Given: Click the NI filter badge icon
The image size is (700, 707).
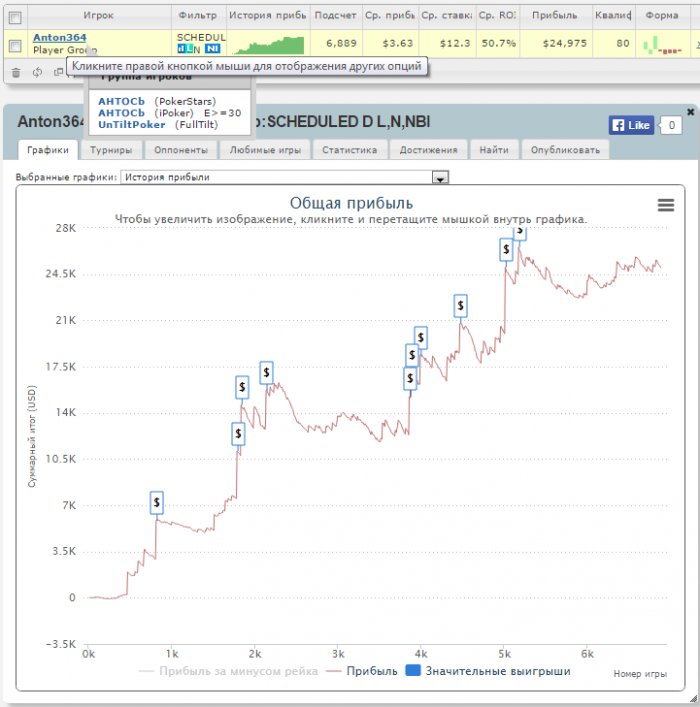Looking at the screenshot, I should click(212, 49).
